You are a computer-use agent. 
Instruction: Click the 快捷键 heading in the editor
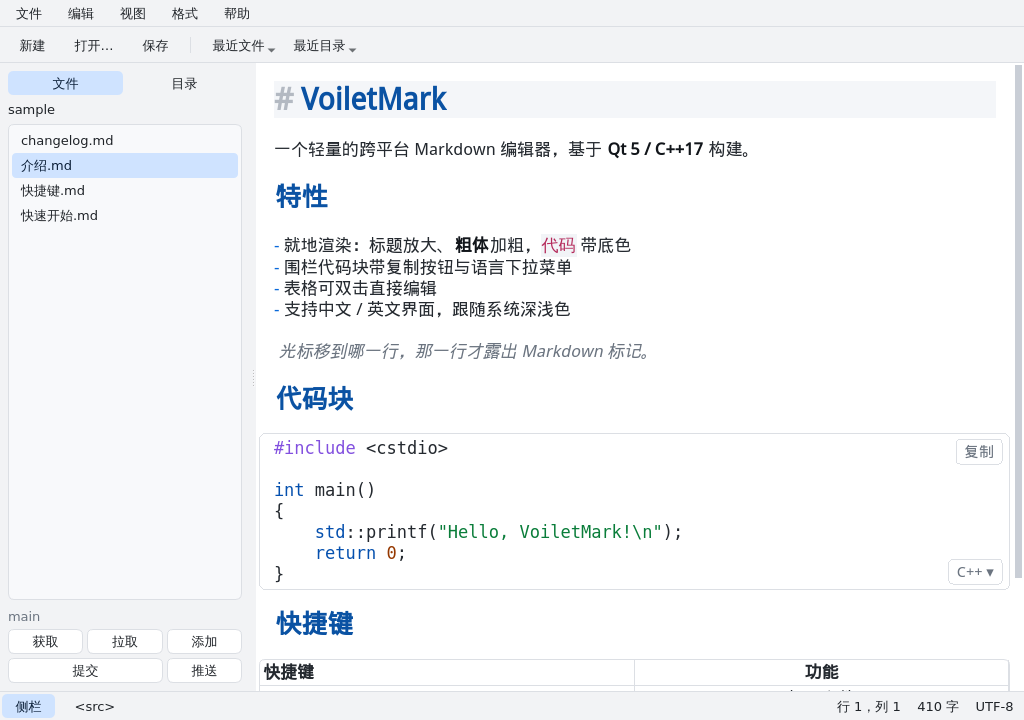pos(315,623)
